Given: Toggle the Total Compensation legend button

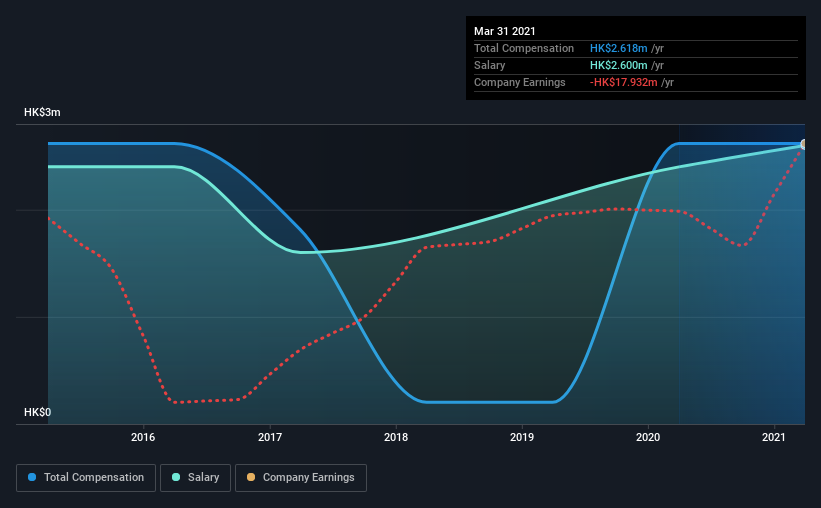Looking at the screenshot, I should (x=86, y=478).
